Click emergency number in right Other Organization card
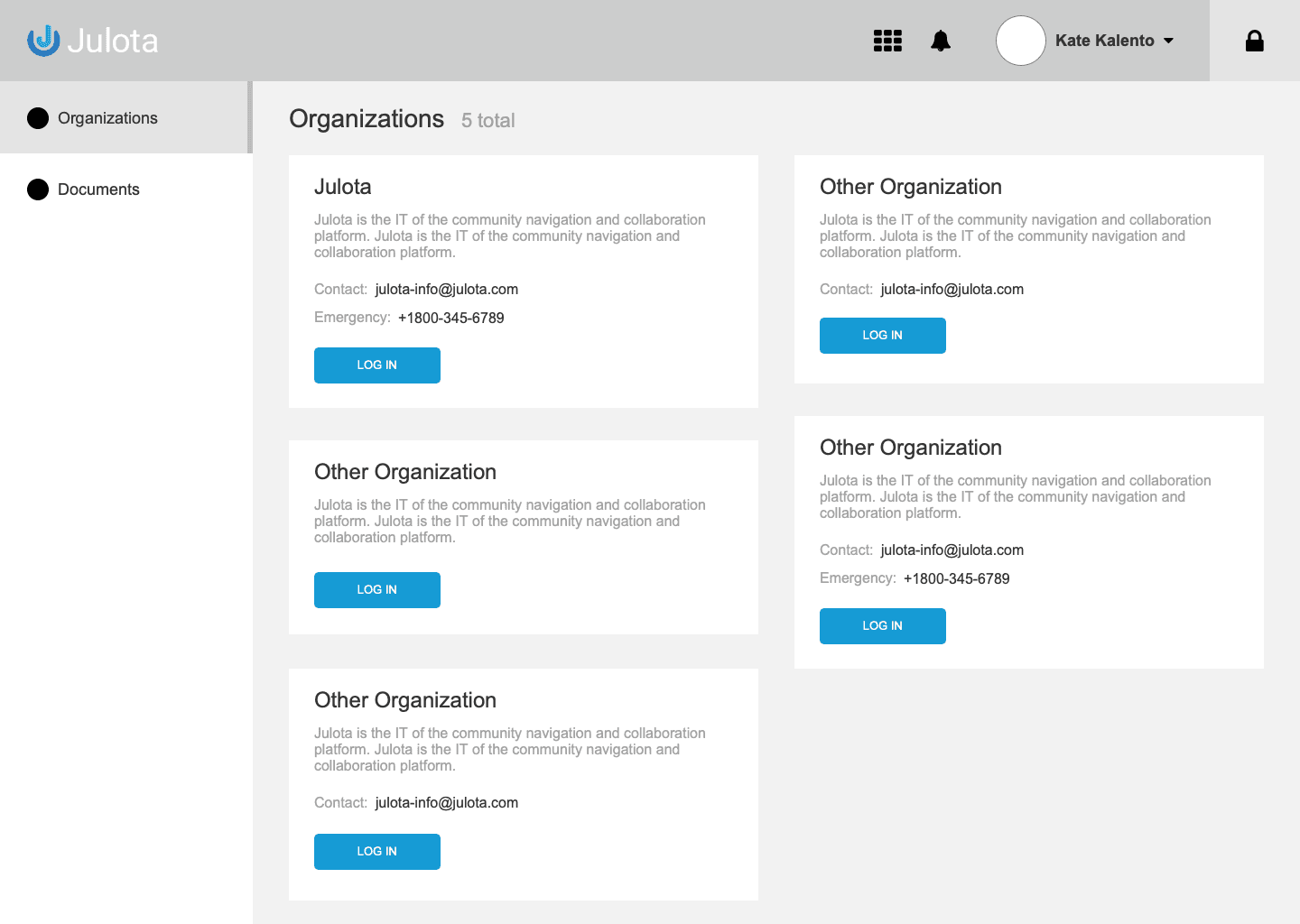This screenshot has width=1300, height=924. click(x=957, y=579)
